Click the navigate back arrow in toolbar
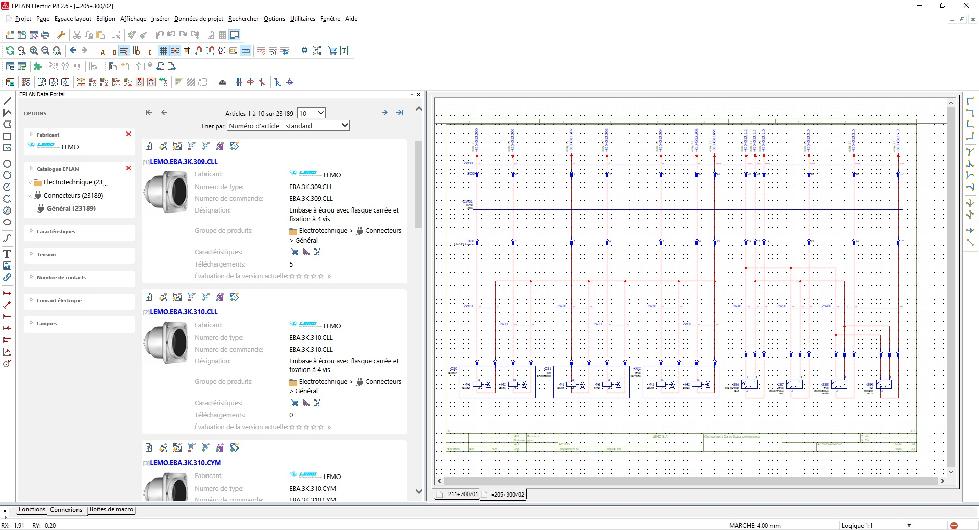The width and height of the screenshot is (979, 530). (x=72, y=50)
